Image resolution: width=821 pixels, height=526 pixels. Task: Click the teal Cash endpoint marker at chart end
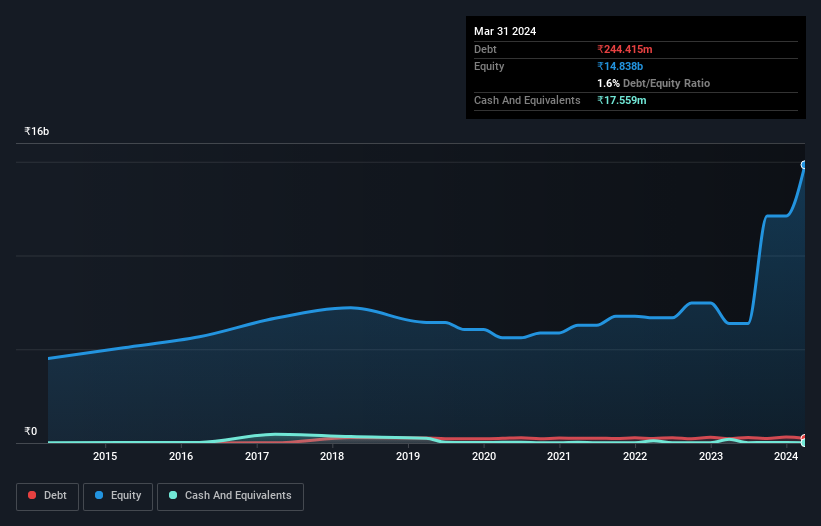[804, 443]
